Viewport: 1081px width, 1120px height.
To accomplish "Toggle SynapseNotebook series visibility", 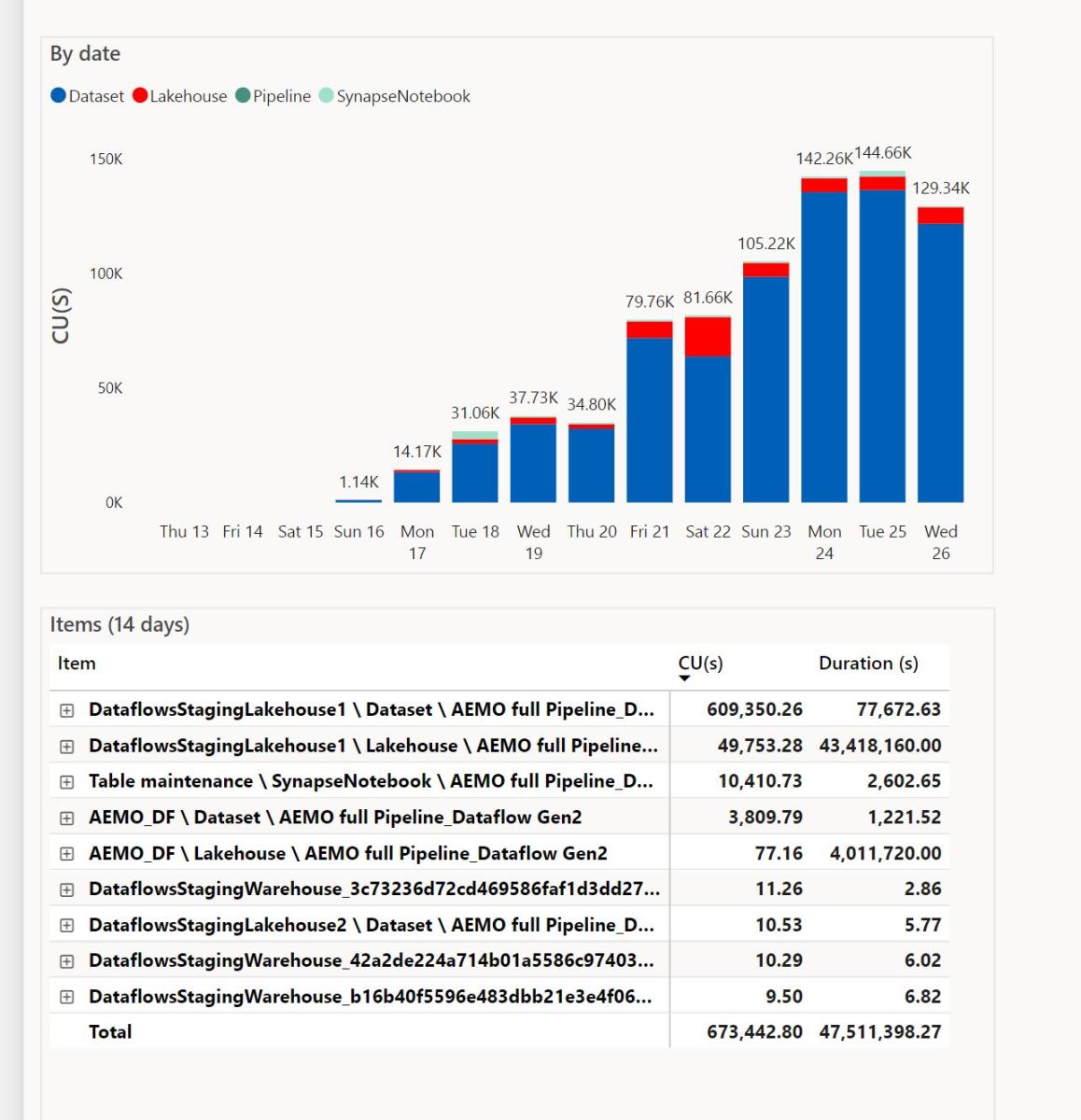I will click(325, 95).
